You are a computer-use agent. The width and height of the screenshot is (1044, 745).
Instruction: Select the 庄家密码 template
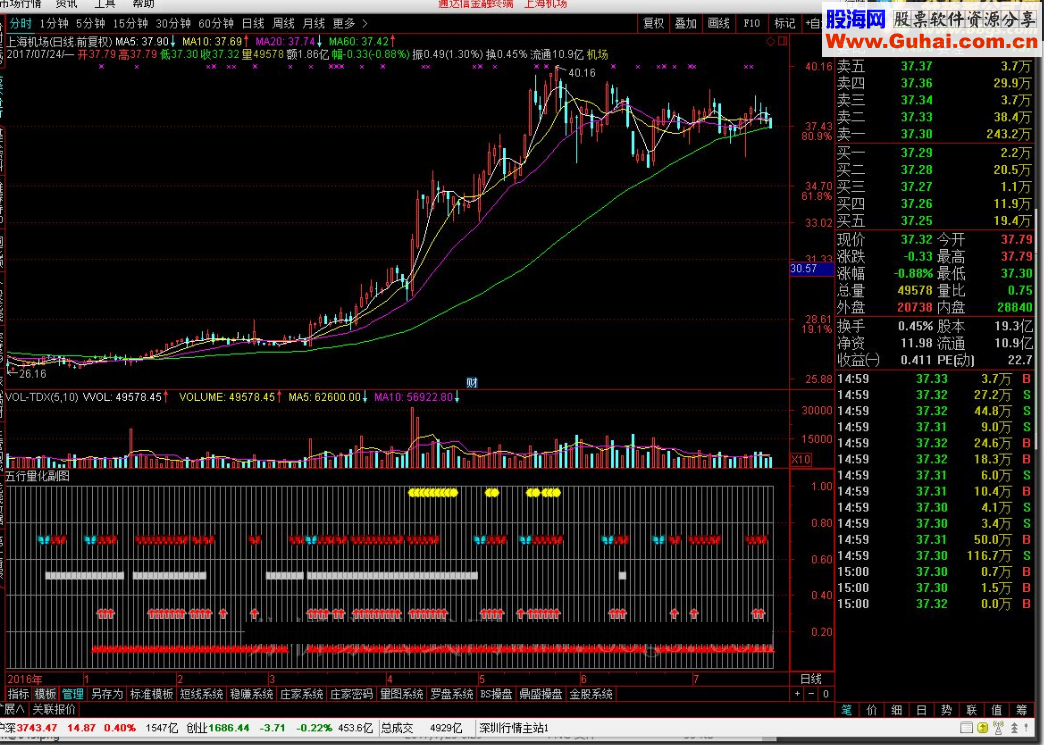[352, 694]
